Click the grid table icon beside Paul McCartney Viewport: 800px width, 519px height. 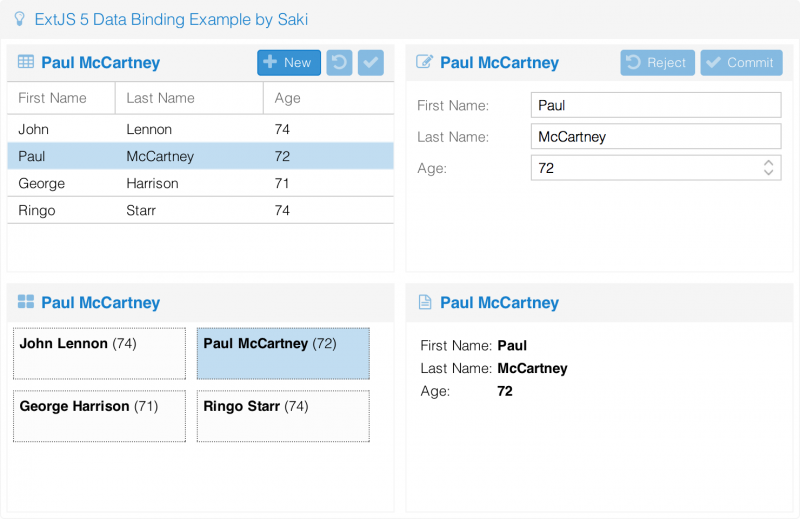(x=26, y=62)
